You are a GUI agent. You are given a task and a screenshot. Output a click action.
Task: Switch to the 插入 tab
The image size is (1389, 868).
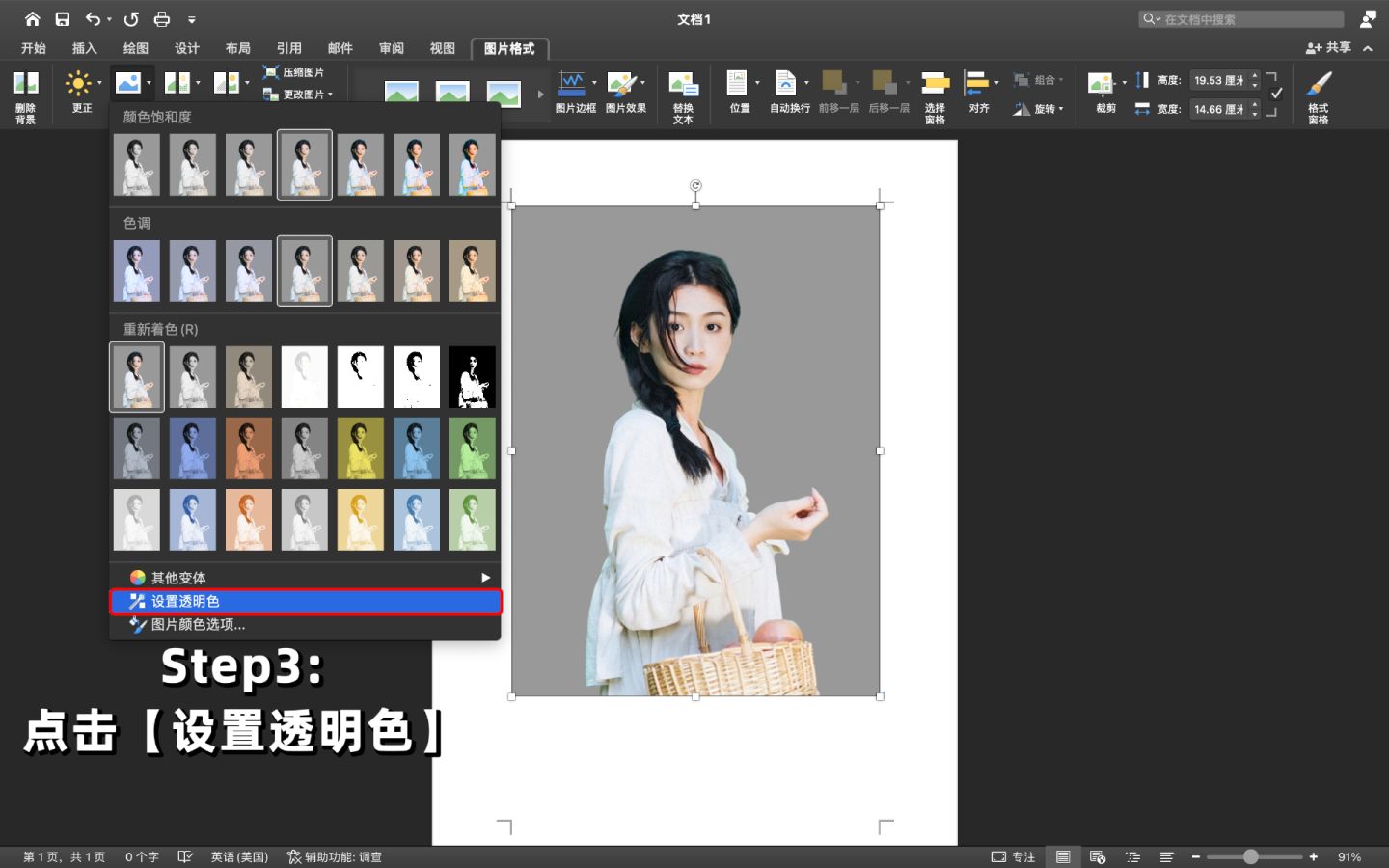pos(85,48)
